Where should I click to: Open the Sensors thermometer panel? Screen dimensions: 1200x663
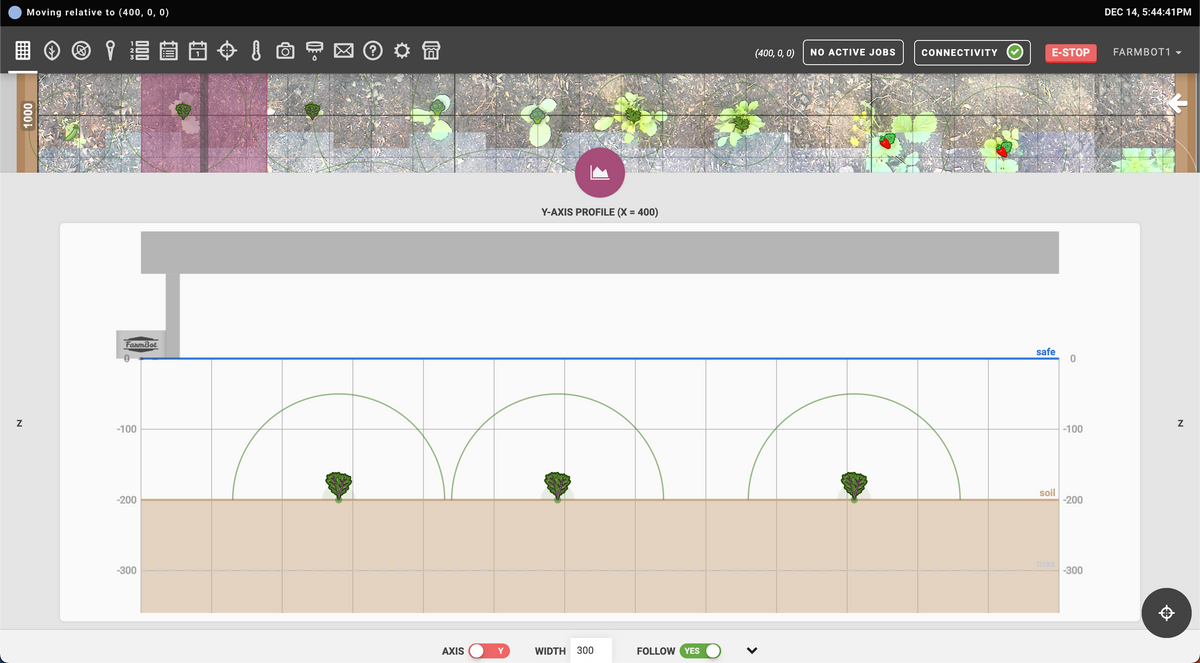click(256, 50)
